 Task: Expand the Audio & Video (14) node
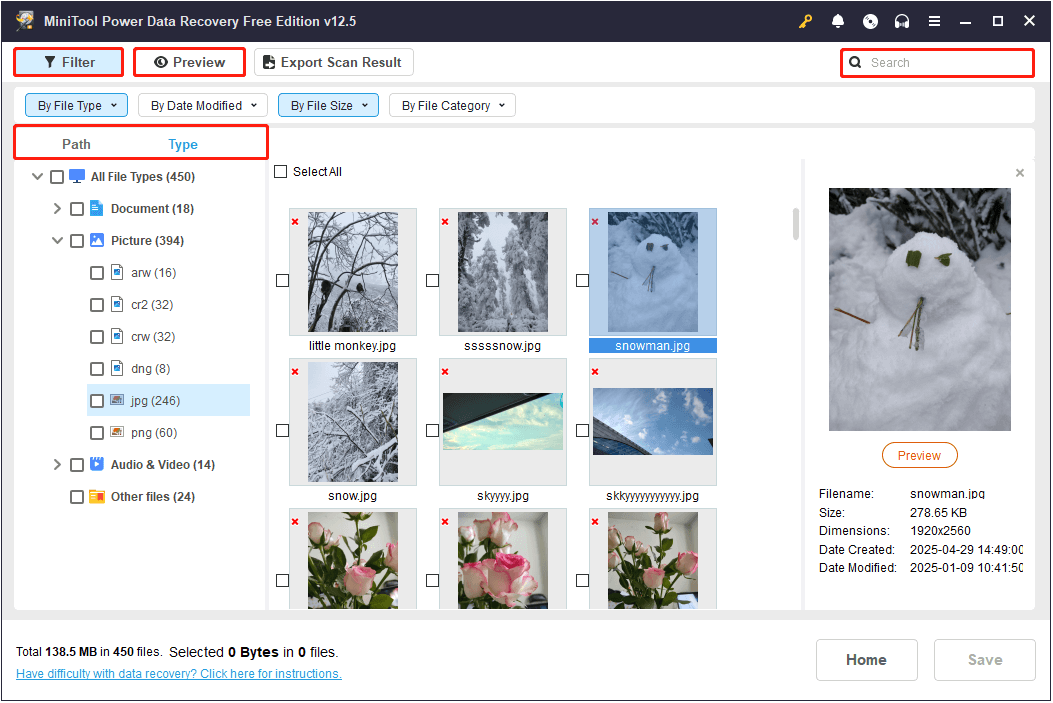[x=57, y=464]
